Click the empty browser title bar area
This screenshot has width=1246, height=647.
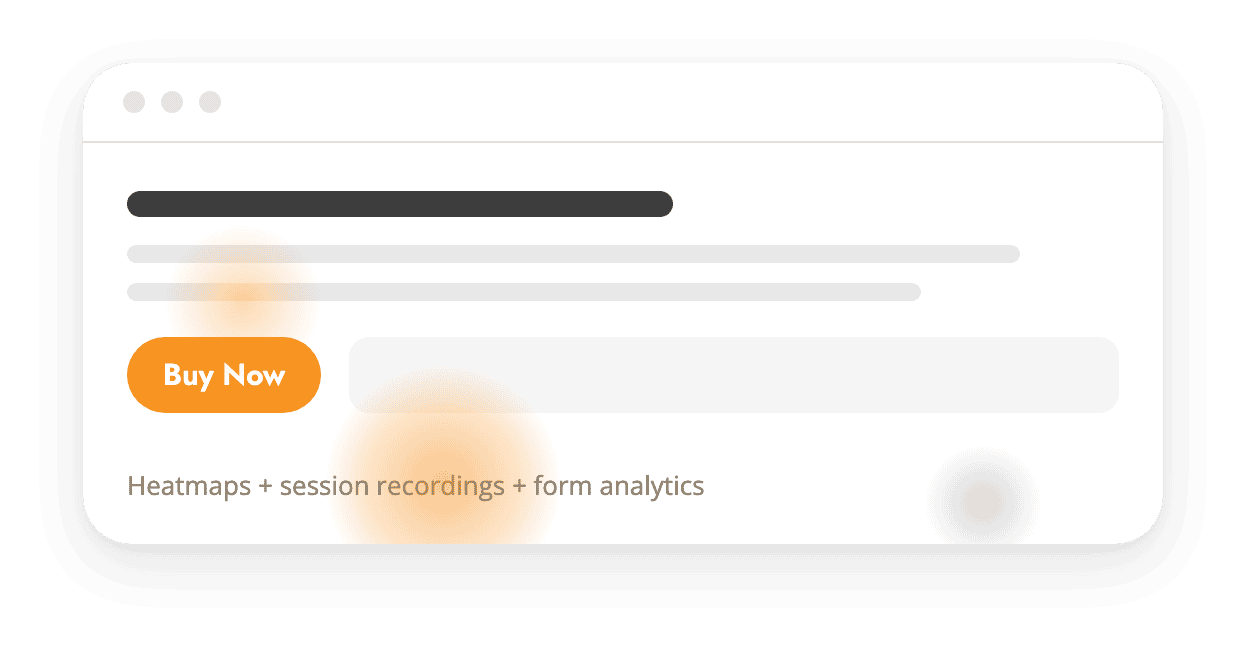click(690, 102)
